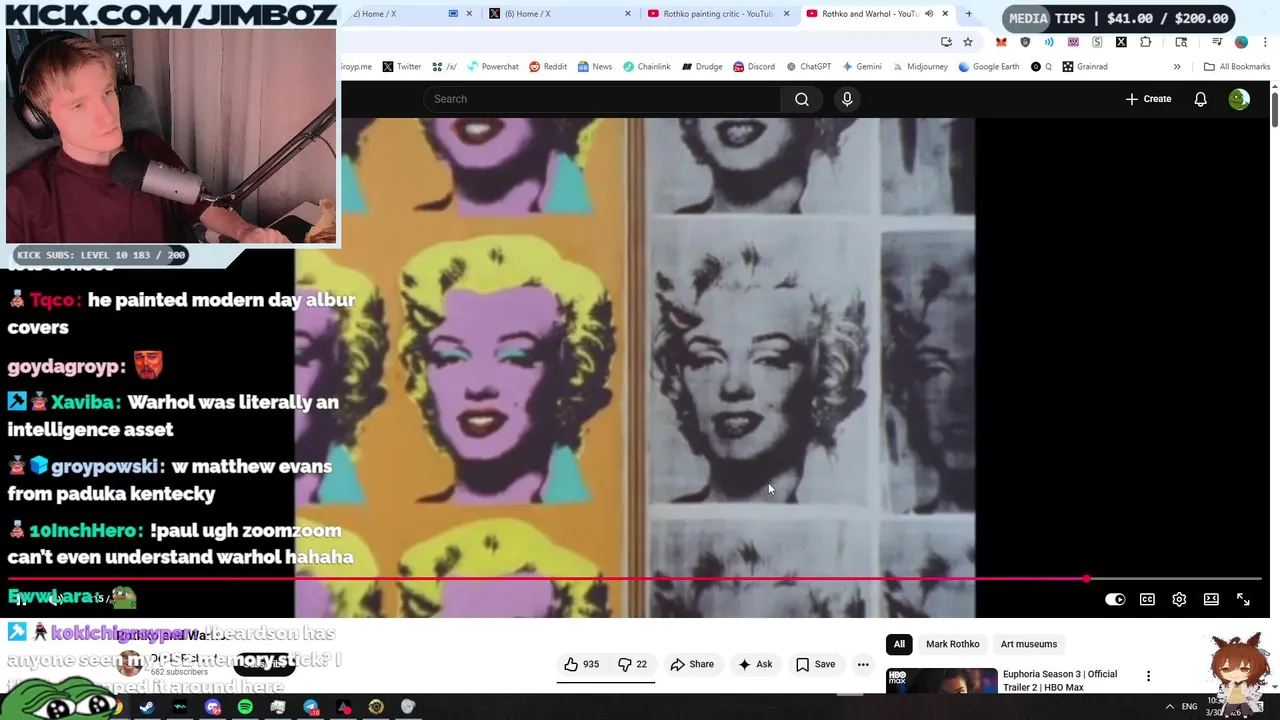Viewport: 1280px width, 720px height.
Task: Open the Steam taskbar icon
Action: (x=147, y=708)
